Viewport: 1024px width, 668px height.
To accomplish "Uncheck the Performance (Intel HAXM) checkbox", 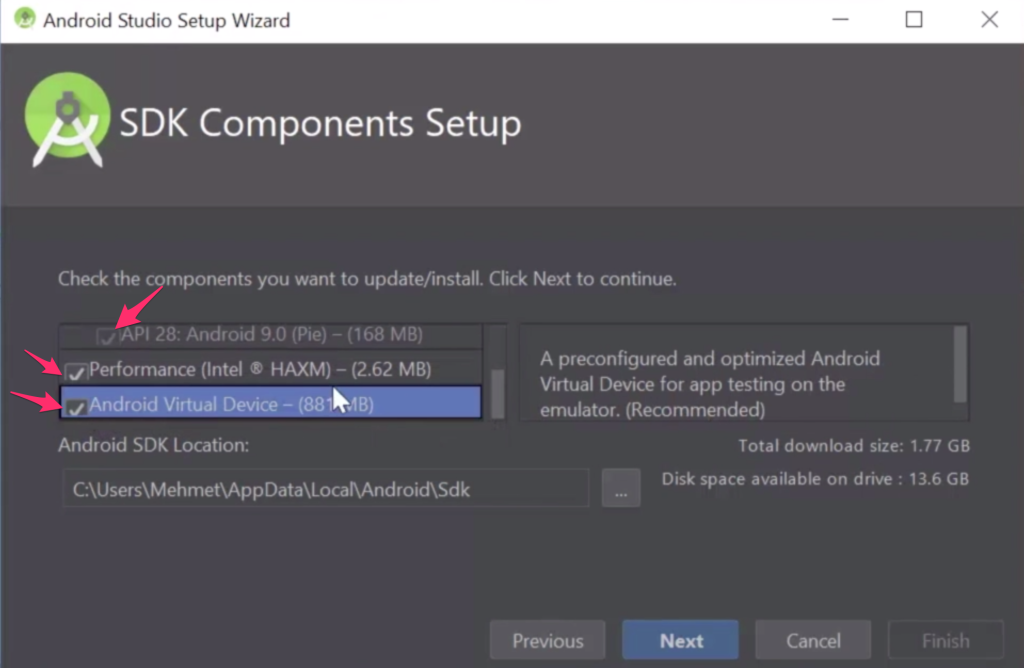I will tap(76, 372).
